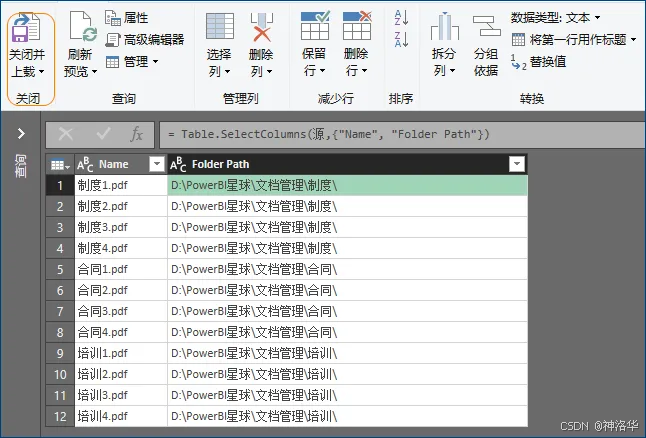Open query 属性 properties

pyautogui.click(x=126, y=18)
